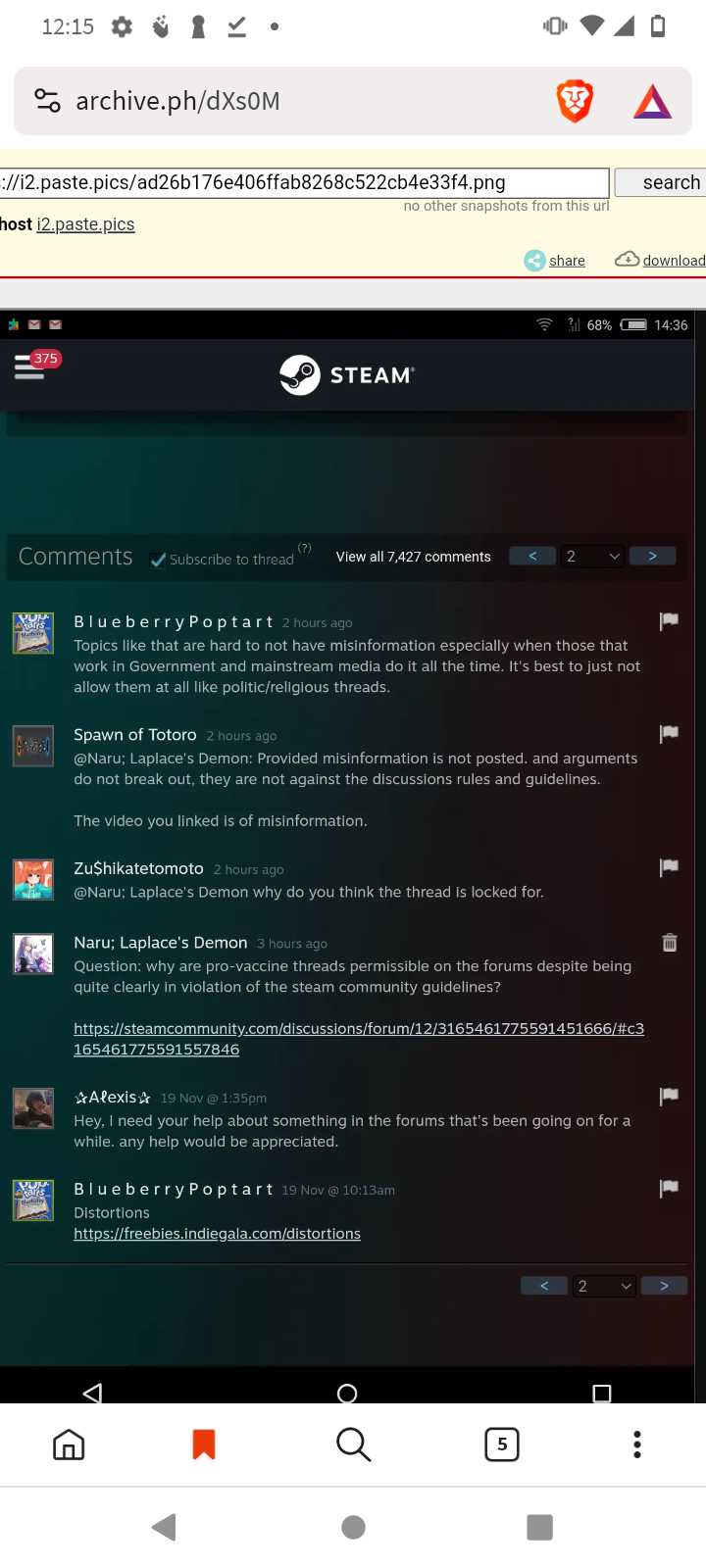This screenshot has height=1568, width=706.
Task: Click the archived URL input field
Action: click(x=304, y=182)
